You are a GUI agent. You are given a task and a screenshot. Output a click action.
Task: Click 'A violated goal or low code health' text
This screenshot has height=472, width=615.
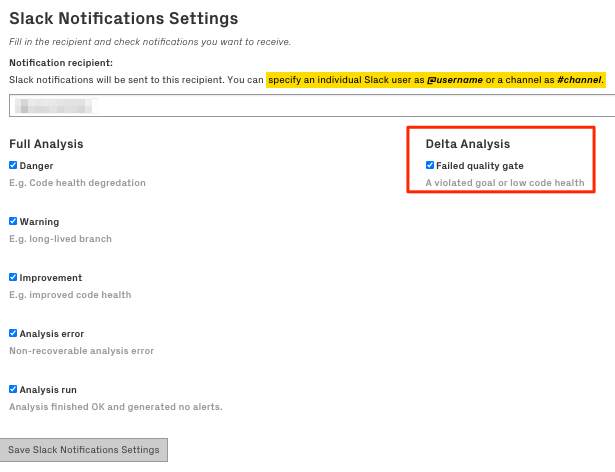click(504, 183)
